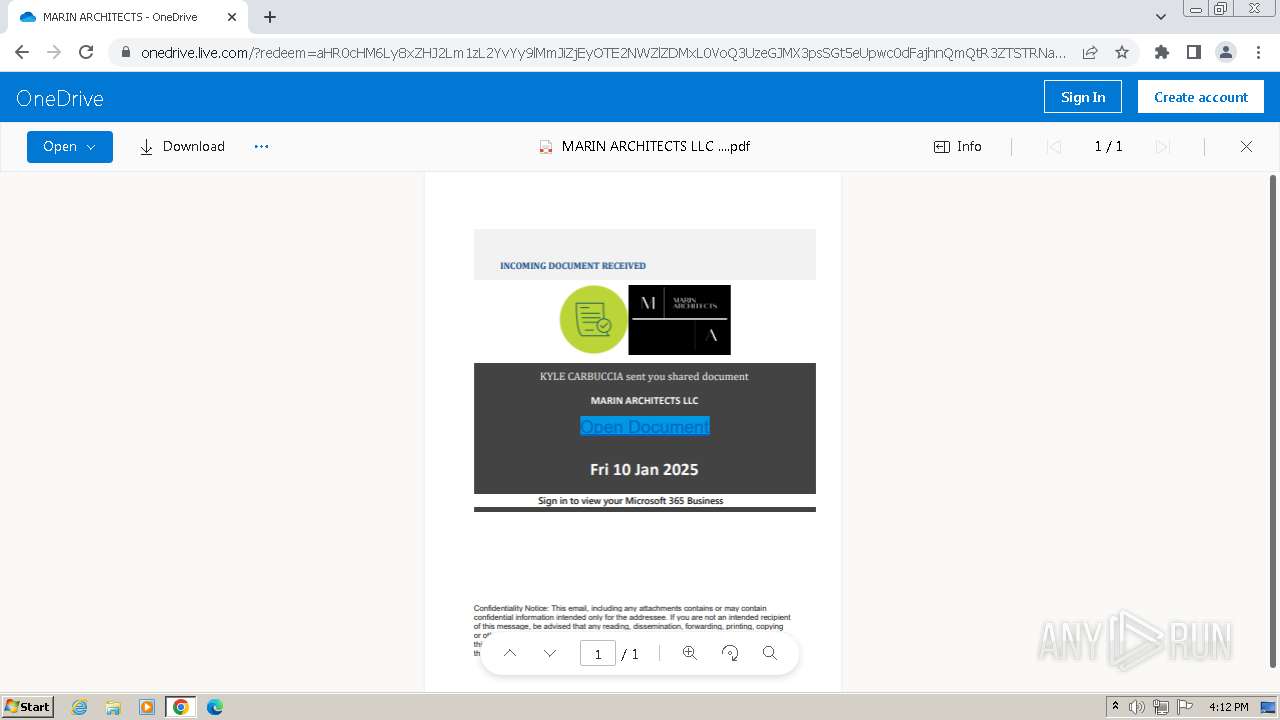This screenshot has height=720, width=1280.
Task: Click the address bar URL field
Action: tap(603, 52)
